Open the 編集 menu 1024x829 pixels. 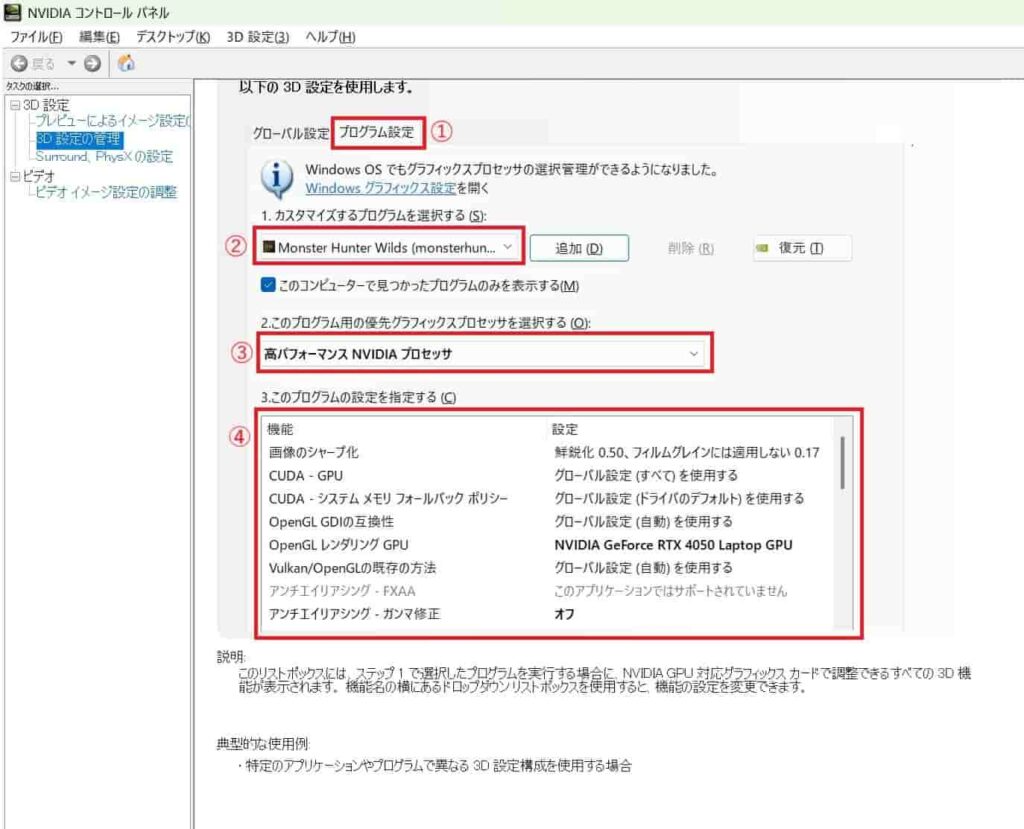click(99, 37)
